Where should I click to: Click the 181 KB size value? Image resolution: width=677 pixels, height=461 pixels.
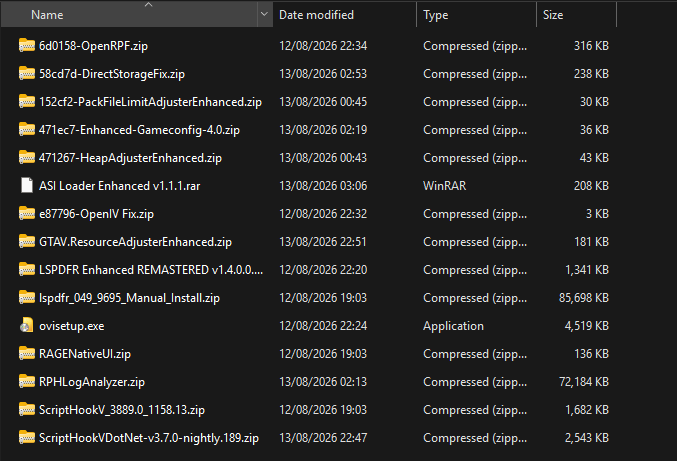pos(592,242)
